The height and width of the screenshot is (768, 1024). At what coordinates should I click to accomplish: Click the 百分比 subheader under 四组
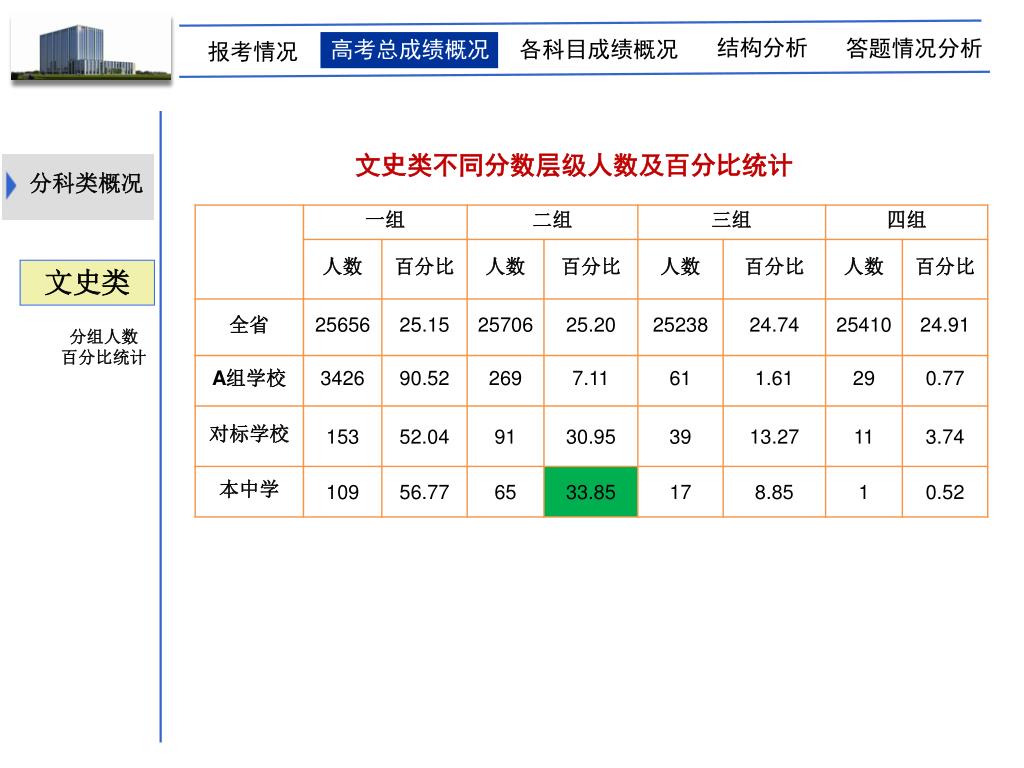tap(944, 268)
